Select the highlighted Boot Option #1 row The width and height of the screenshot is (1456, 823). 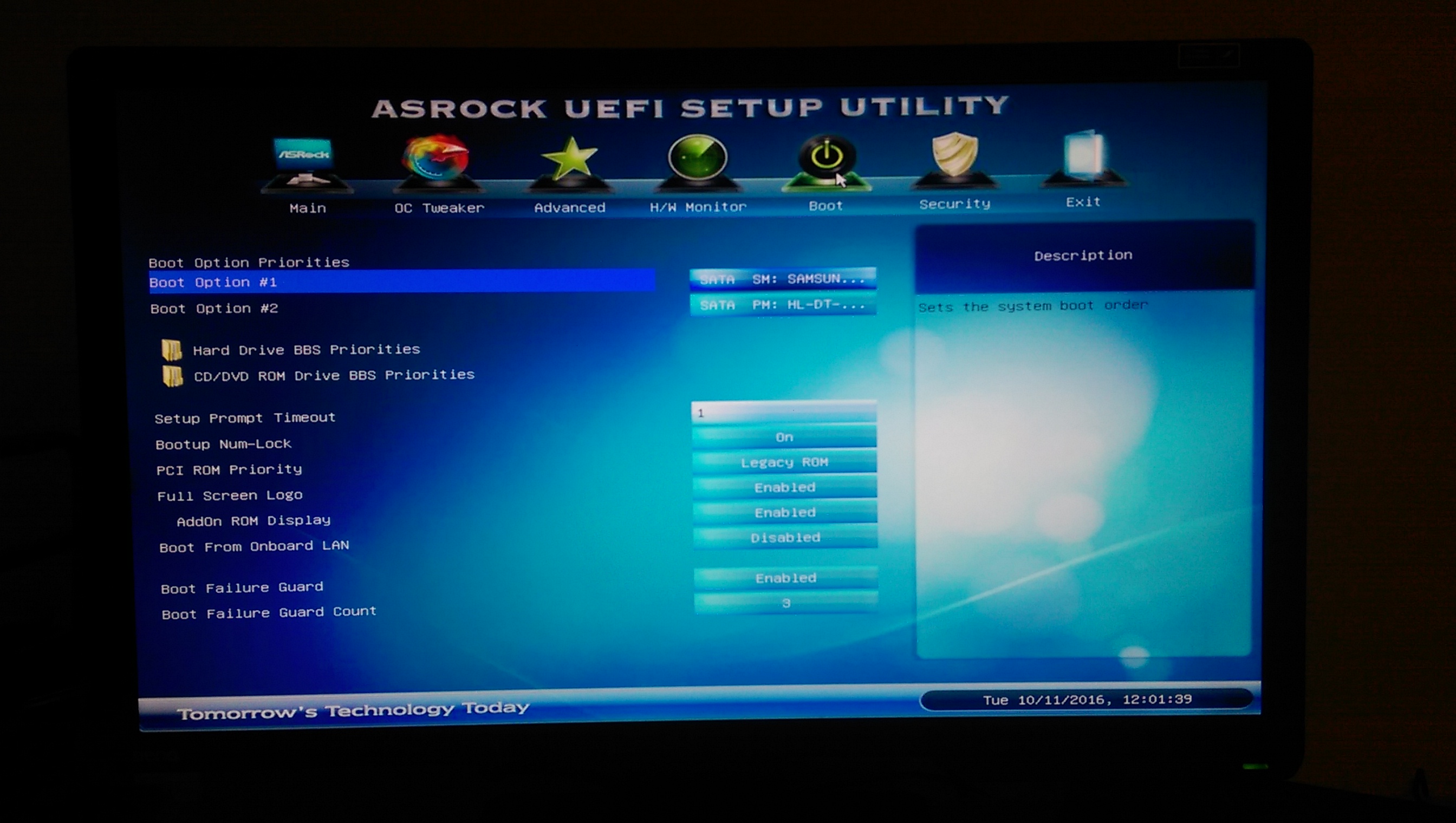pyautogui.click(x=401, y=282)
